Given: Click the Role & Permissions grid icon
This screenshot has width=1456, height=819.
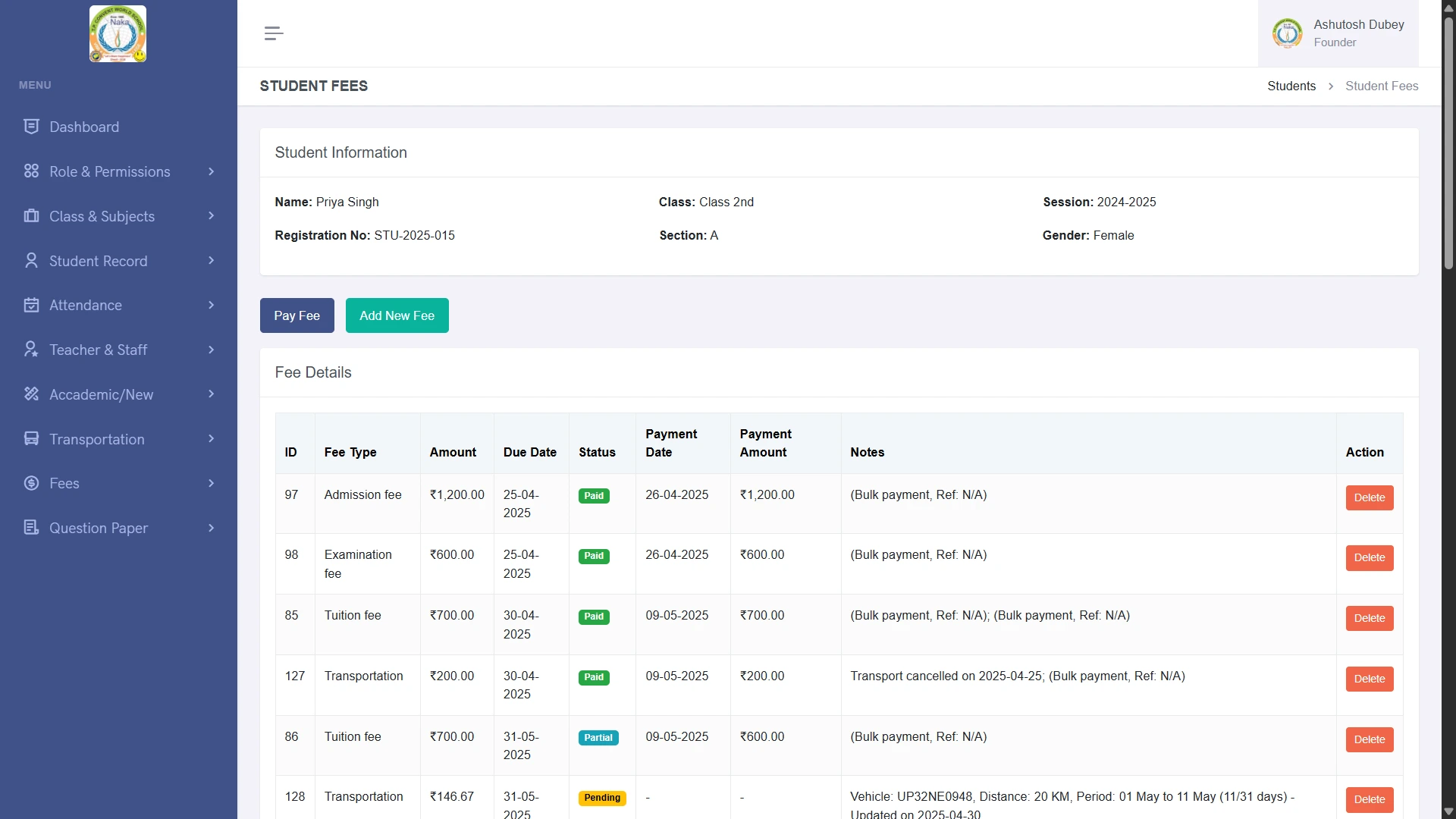Looking at the screenshot, I should point(31,171).
